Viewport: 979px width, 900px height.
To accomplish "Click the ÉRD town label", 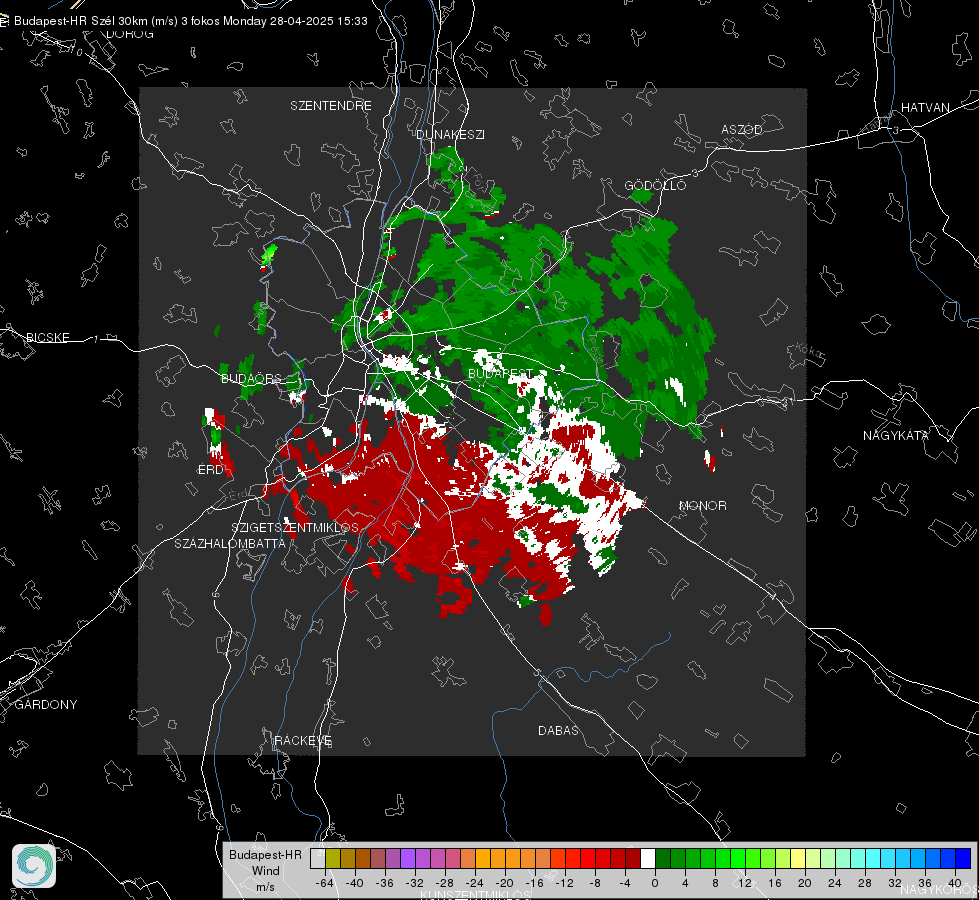I will click(210, 470).
